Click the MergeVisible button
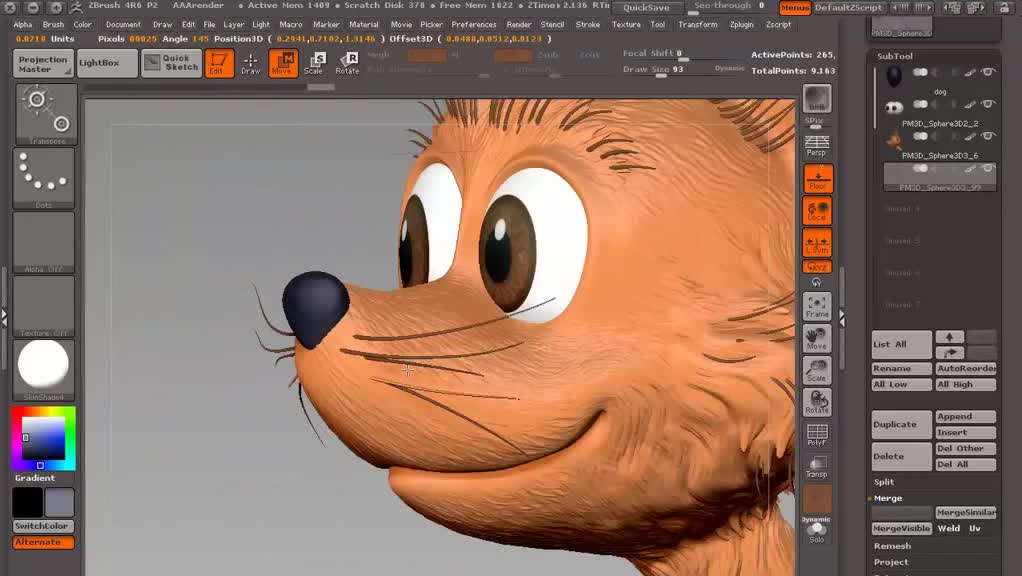 pos(901,529)
